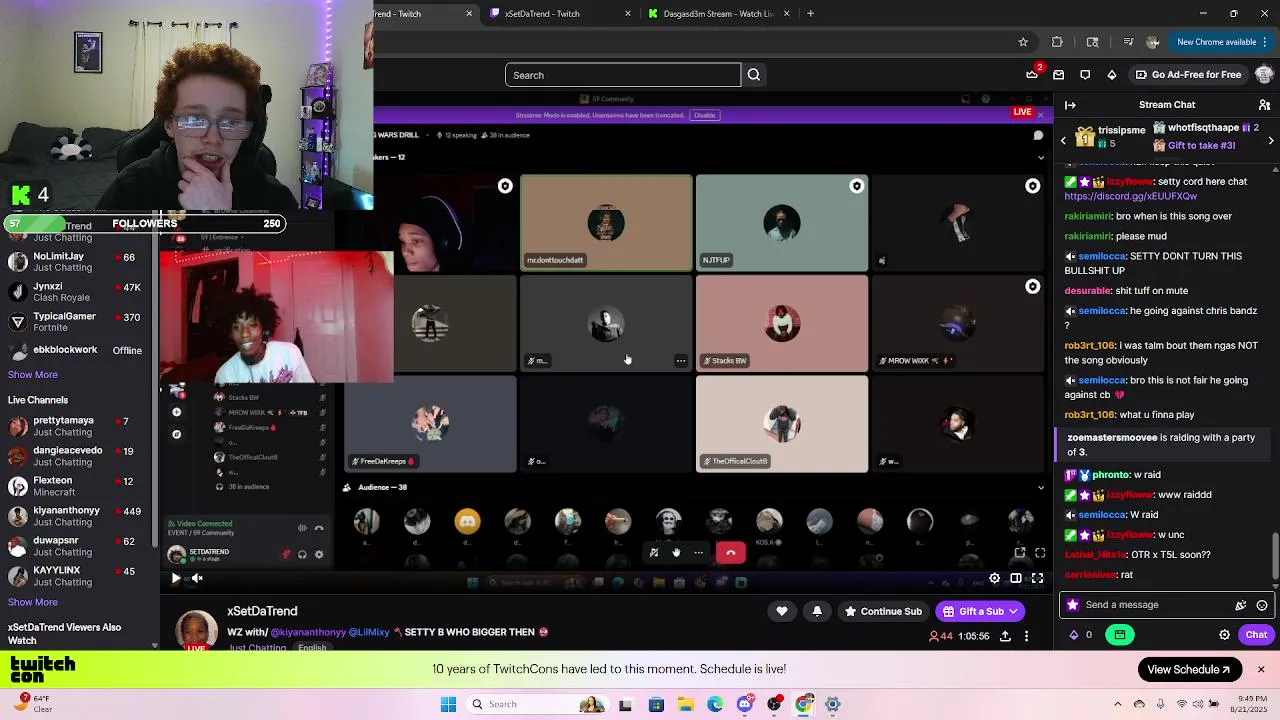Open kiyananthonyy live channel
1280x720 pixels.
click(77, 516)
